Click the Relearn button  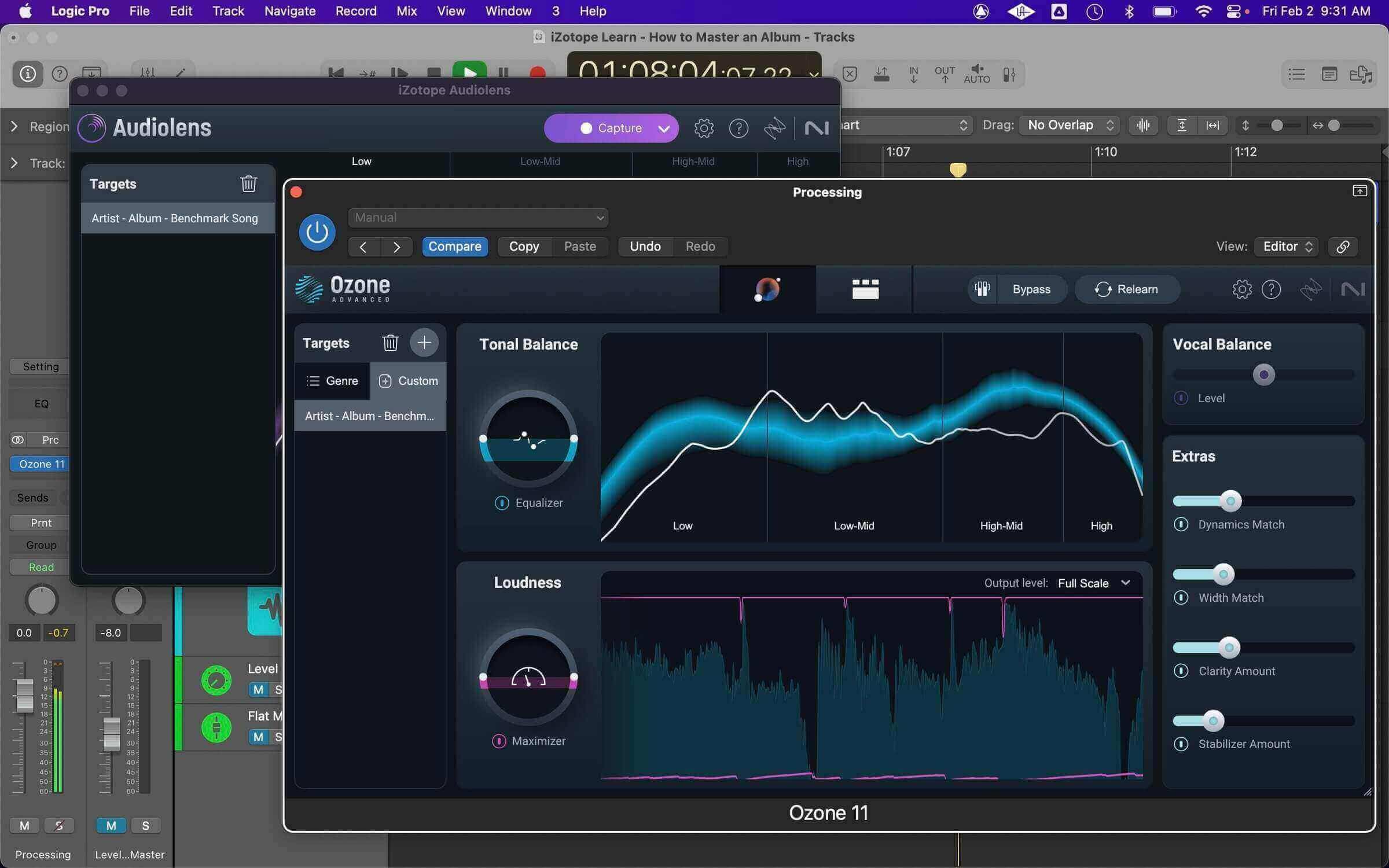1126,289
